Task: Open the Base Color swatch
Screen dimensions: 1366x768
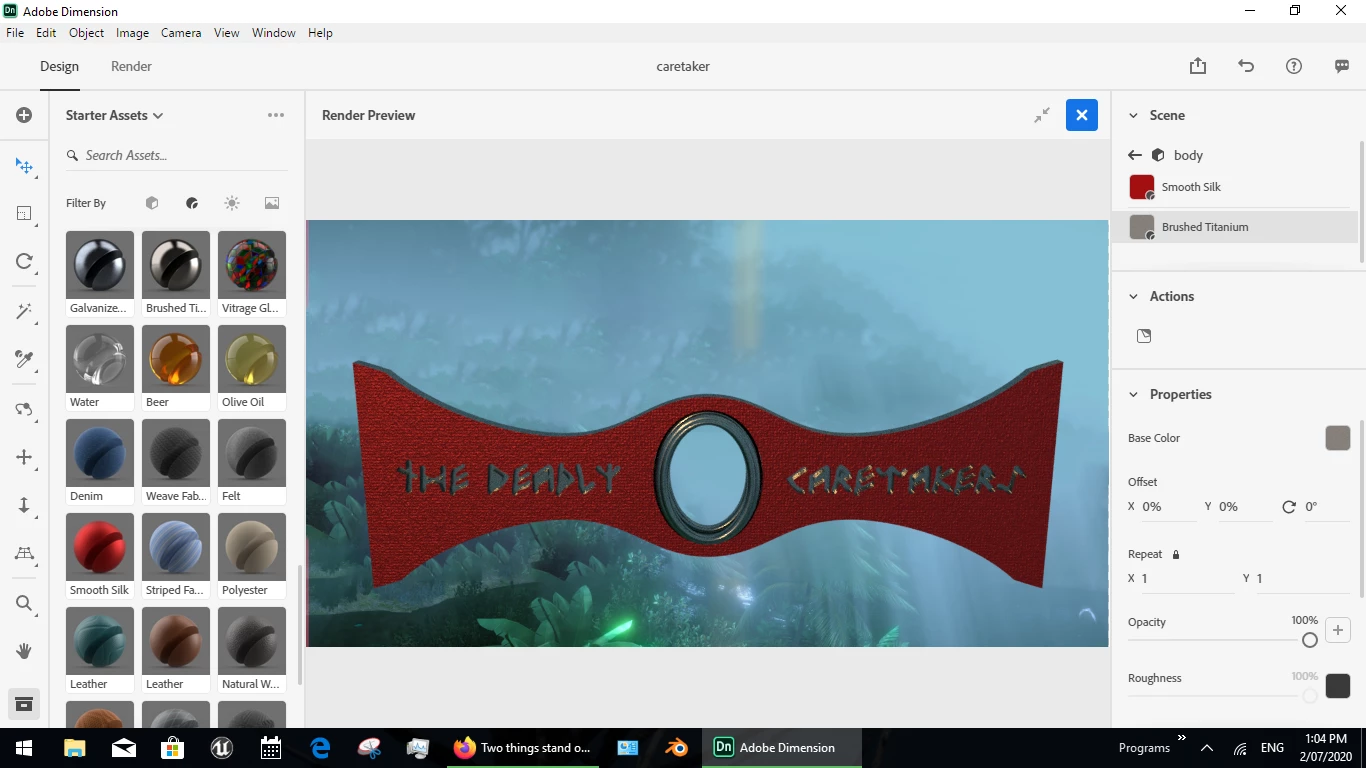Action: (1338, 438)
